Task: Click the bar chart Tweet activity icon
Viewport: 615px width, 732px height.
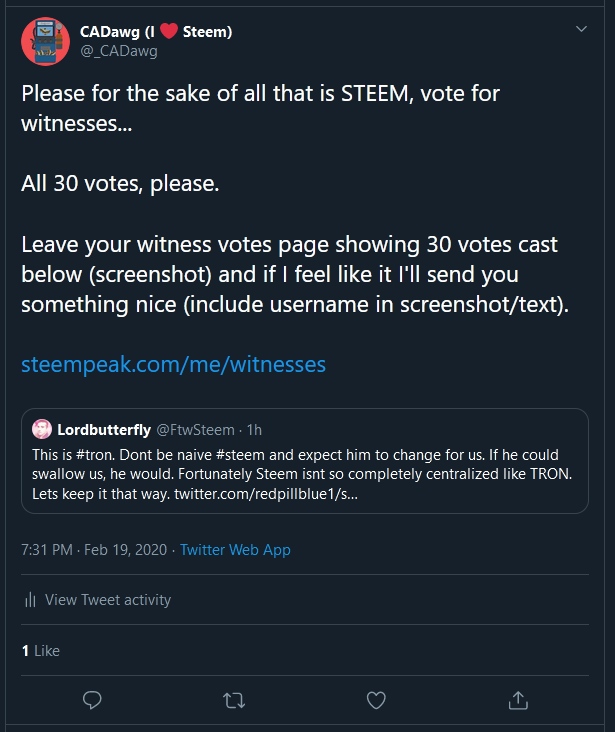Action: tap(29, 600)
